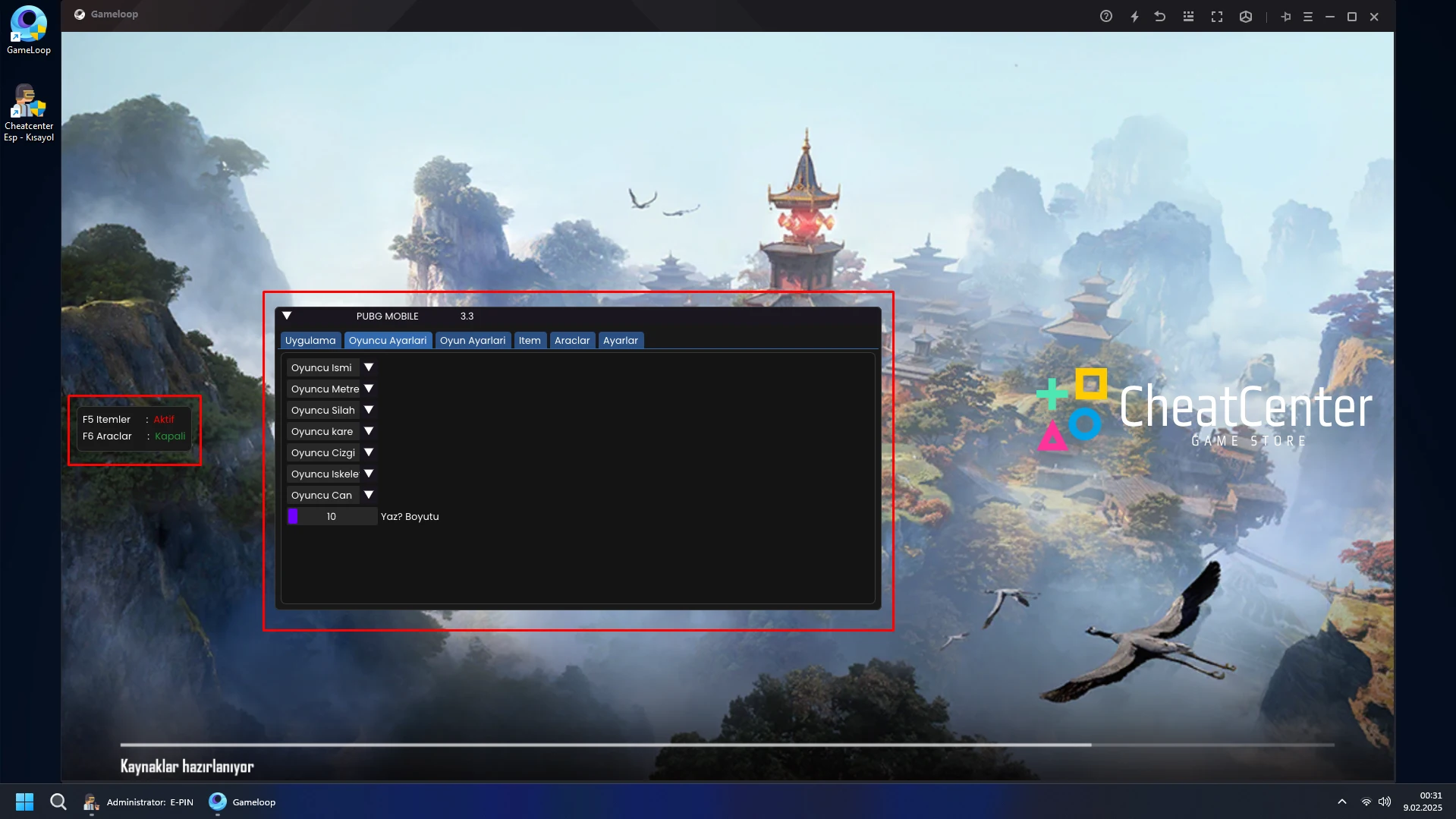Open the Gameloop help icon
This screenshot has width=1456, height=819.
pyautogui.click(x=1105, y=17)
